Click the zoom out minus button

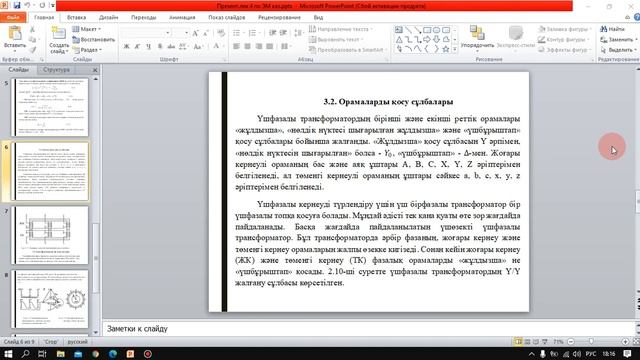coord(571,341)
